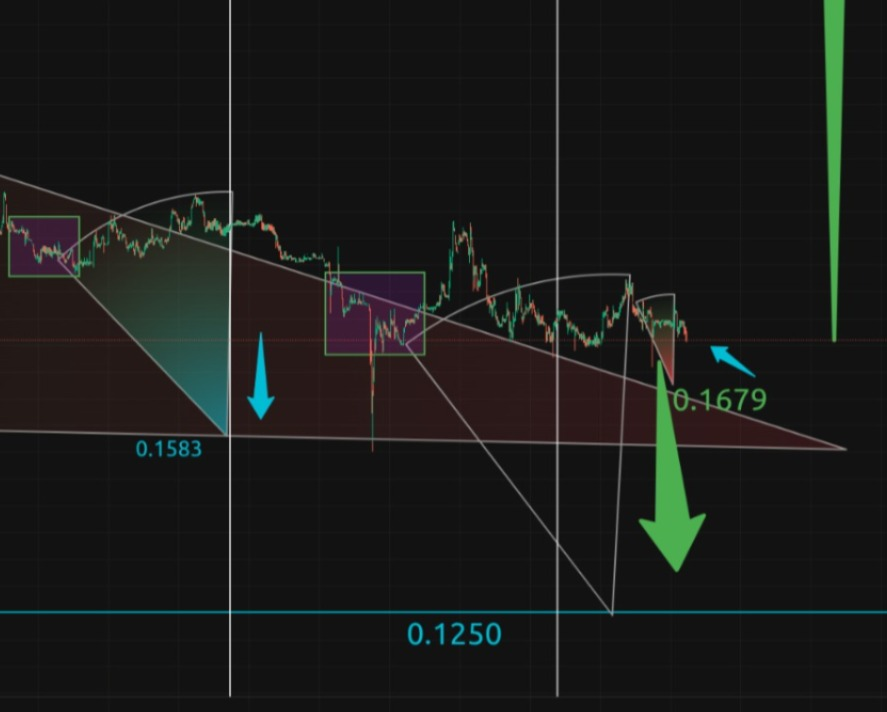Select the large green downward arrow
887x712 pixels.
tap(672, 469)
